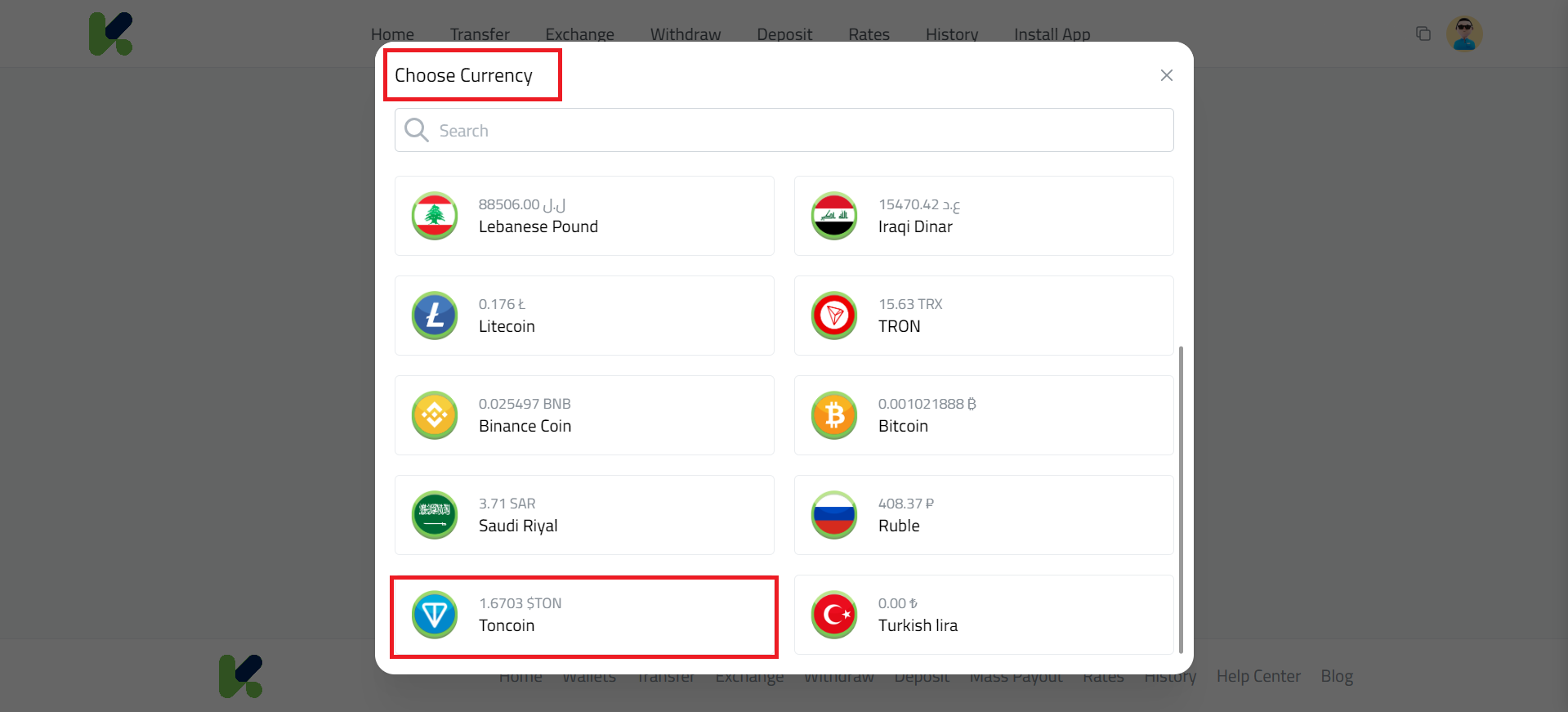Select the Saudi Riyal currency name
The image size is (1568, 712).
coord(518,526)
